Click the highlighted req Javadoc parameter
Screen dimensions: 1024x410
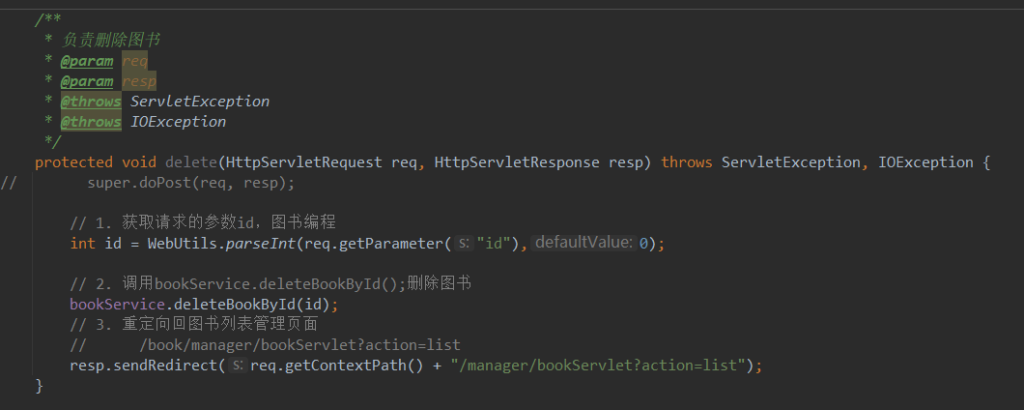click(x=135, y=61)
